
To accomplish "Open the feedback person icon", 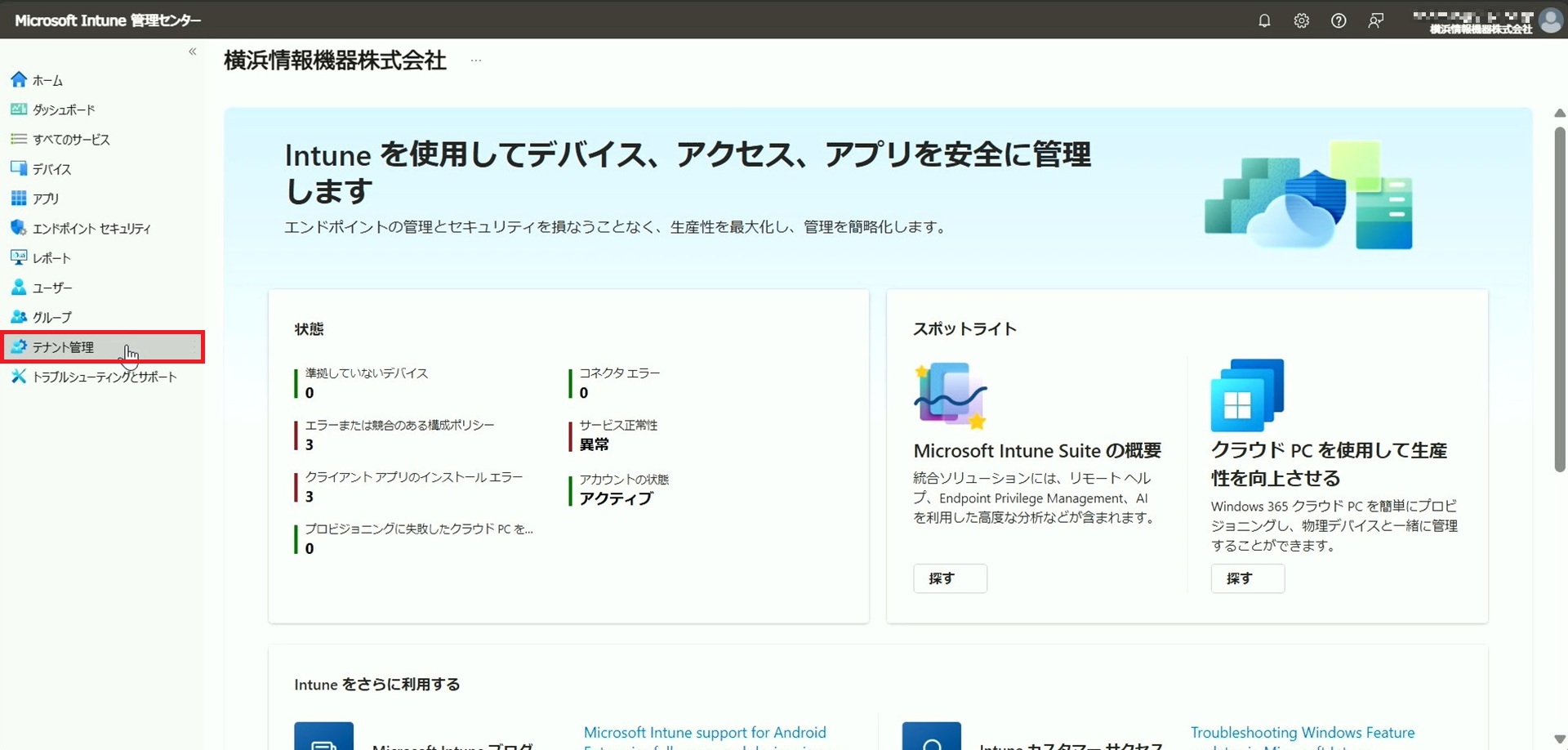I will tap(1376, 20).
